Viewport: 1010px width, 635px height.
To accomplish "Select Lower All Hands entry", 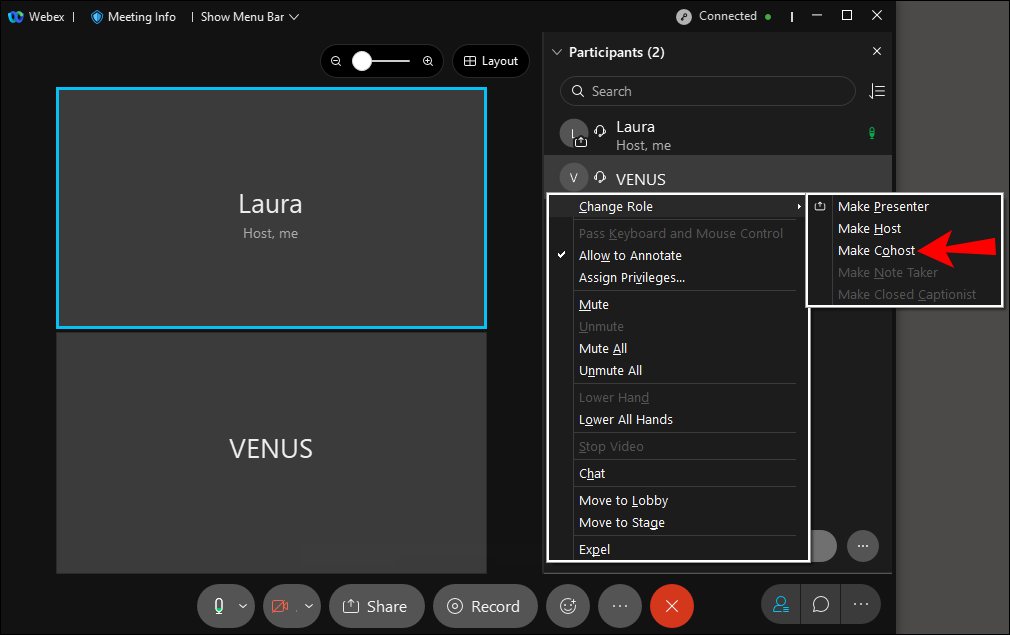I will [625, 419].
